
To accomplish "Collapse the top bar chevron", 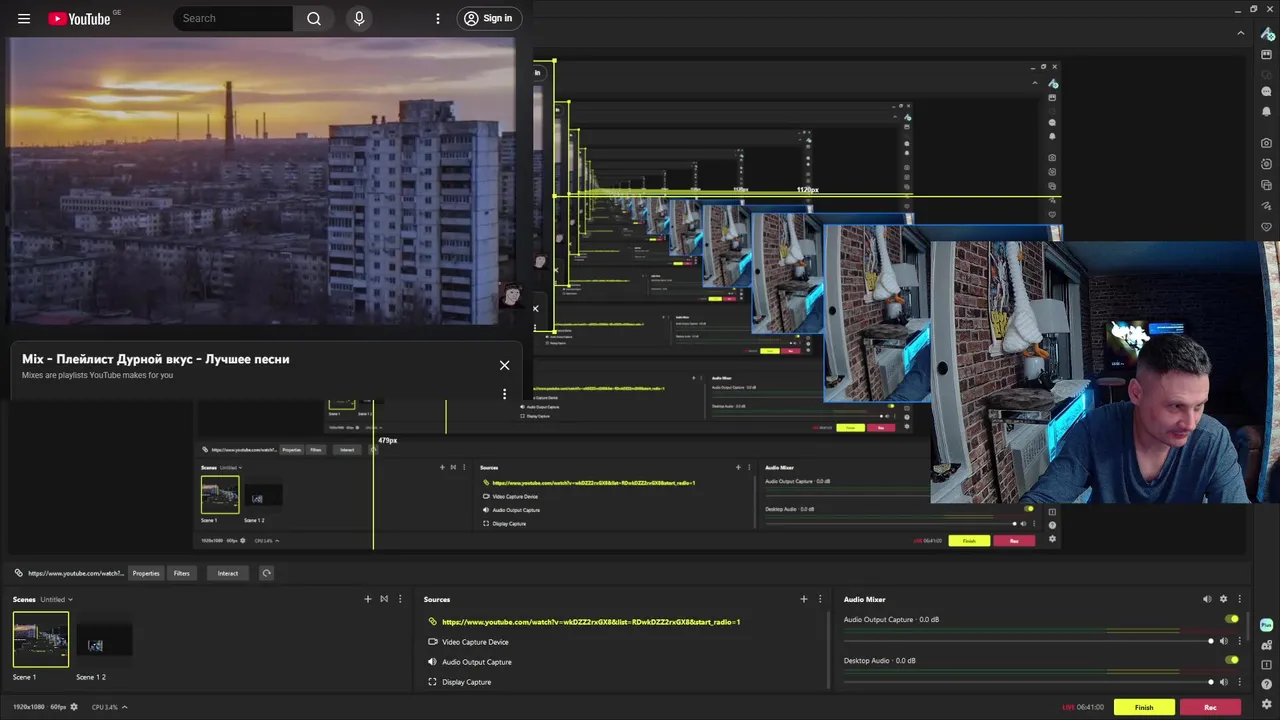I will click(1241, 33).
